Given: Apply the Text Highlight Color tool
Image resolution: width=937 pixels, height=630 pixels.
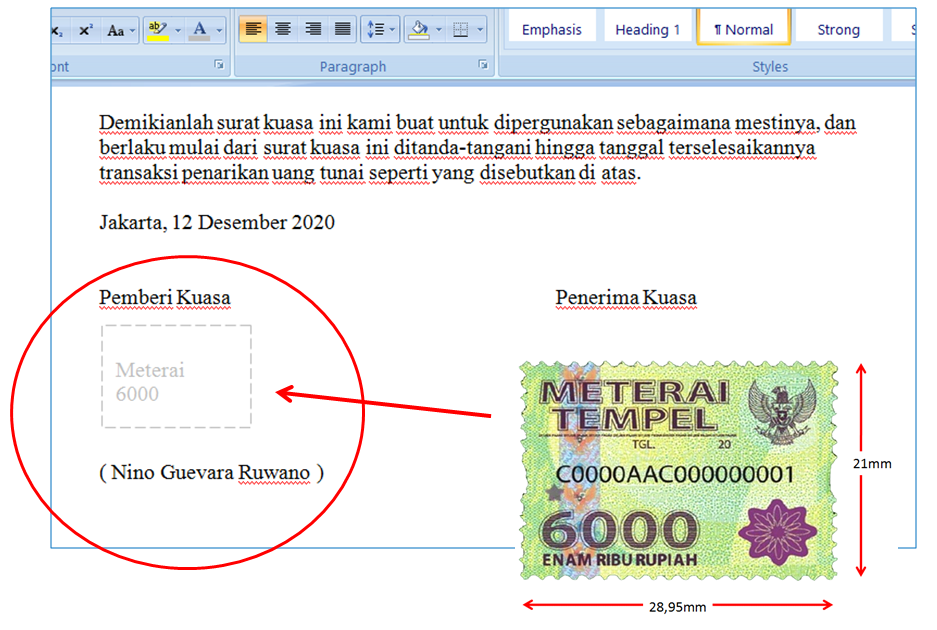Looking at the screenshot, I should [x=155, y=26].
